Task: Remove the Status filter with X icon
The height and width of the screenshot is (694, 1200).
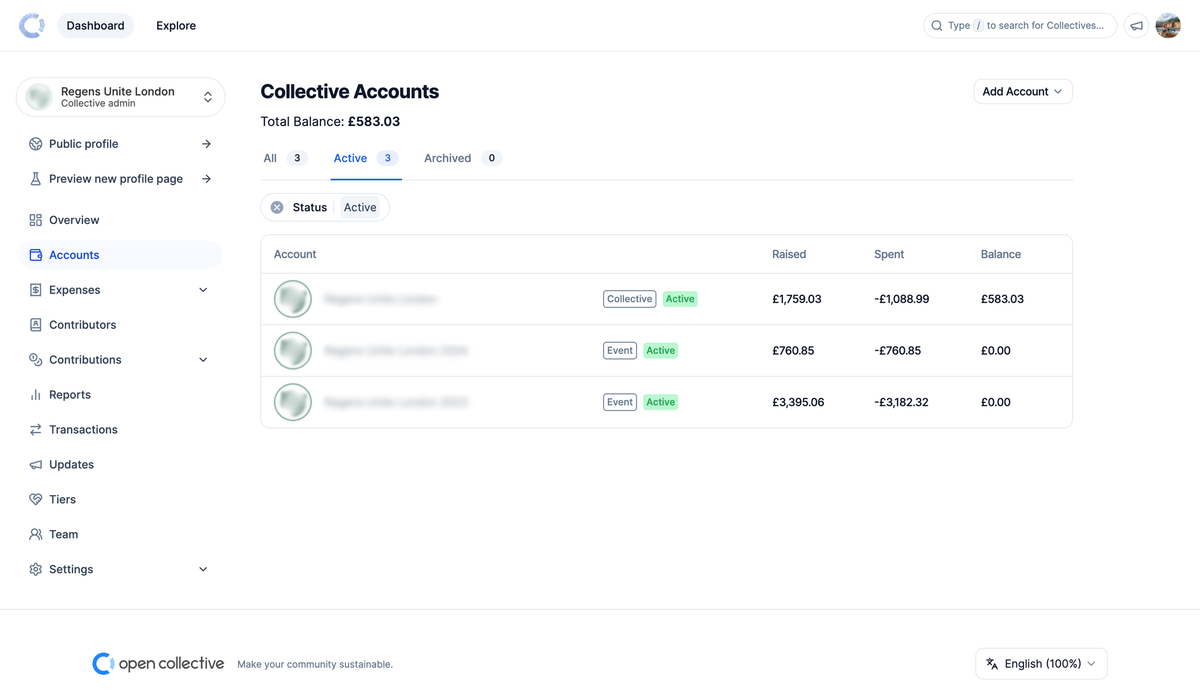Action: click(x=277, y=208)
